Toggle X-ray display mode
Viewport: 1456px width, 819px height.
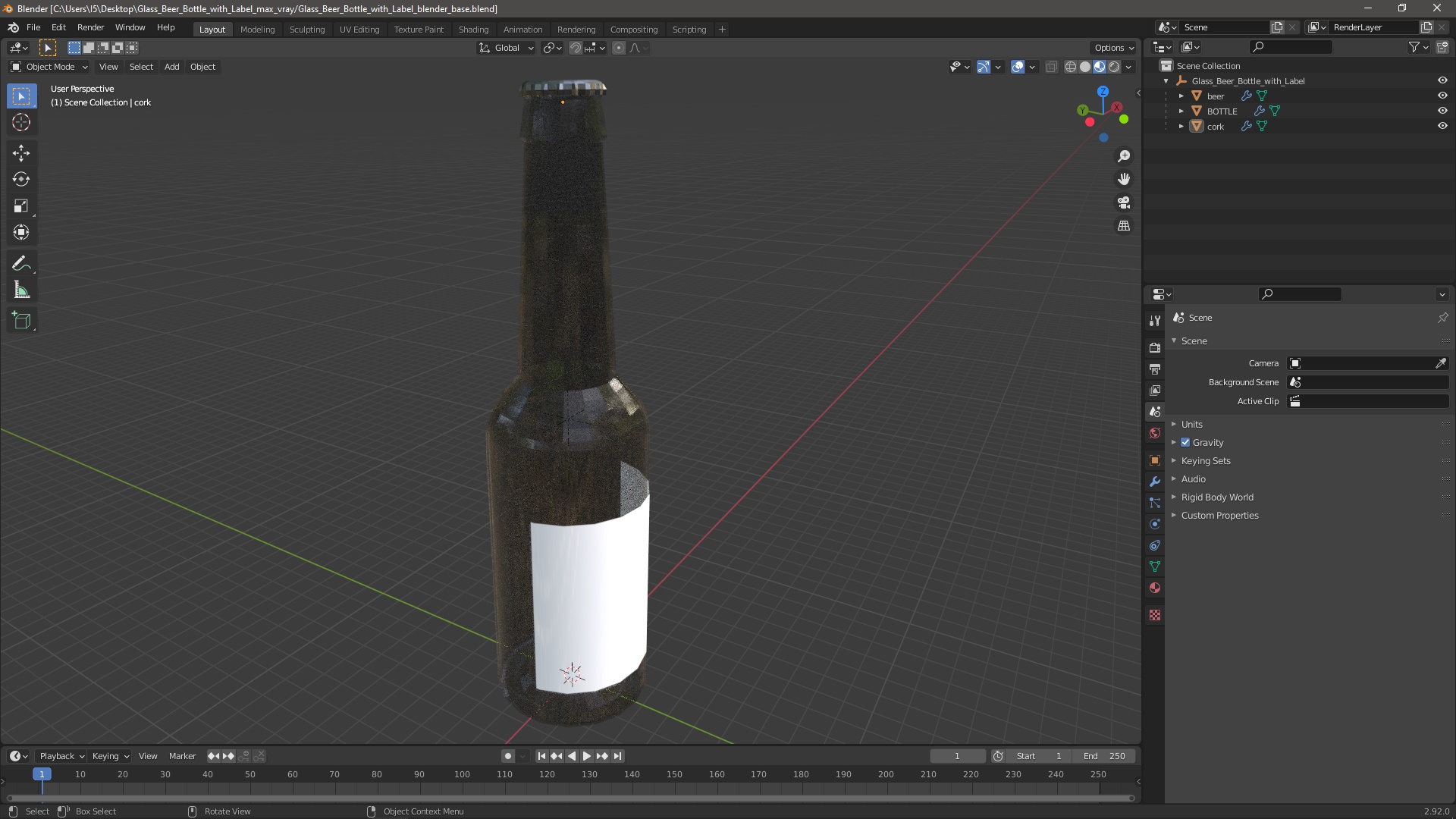point(1051,67)
